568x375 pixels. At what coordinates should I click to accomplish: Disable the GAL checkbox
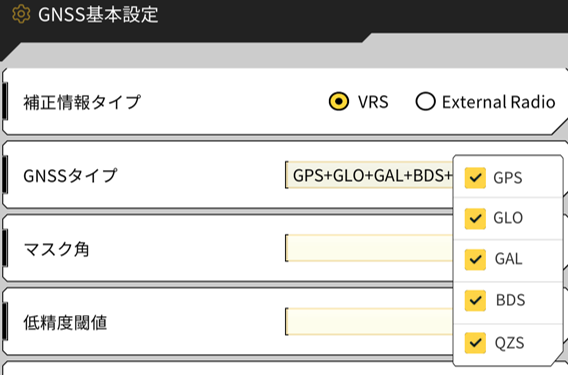(475, 259)
